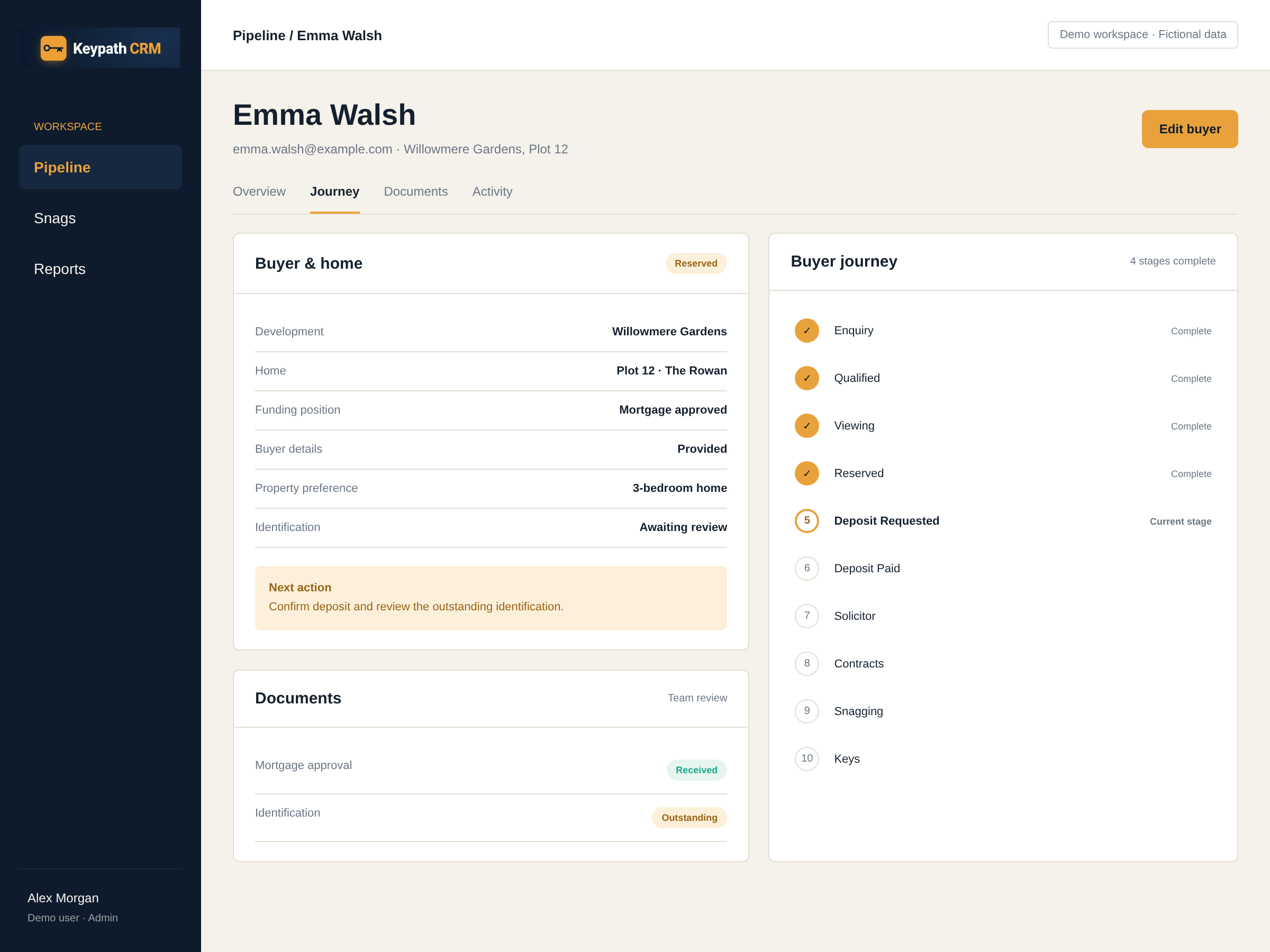Click the Pipeline / Emma Walsh breadcrumb
This screenshot has width=1270, height=952.
(307, 35)
